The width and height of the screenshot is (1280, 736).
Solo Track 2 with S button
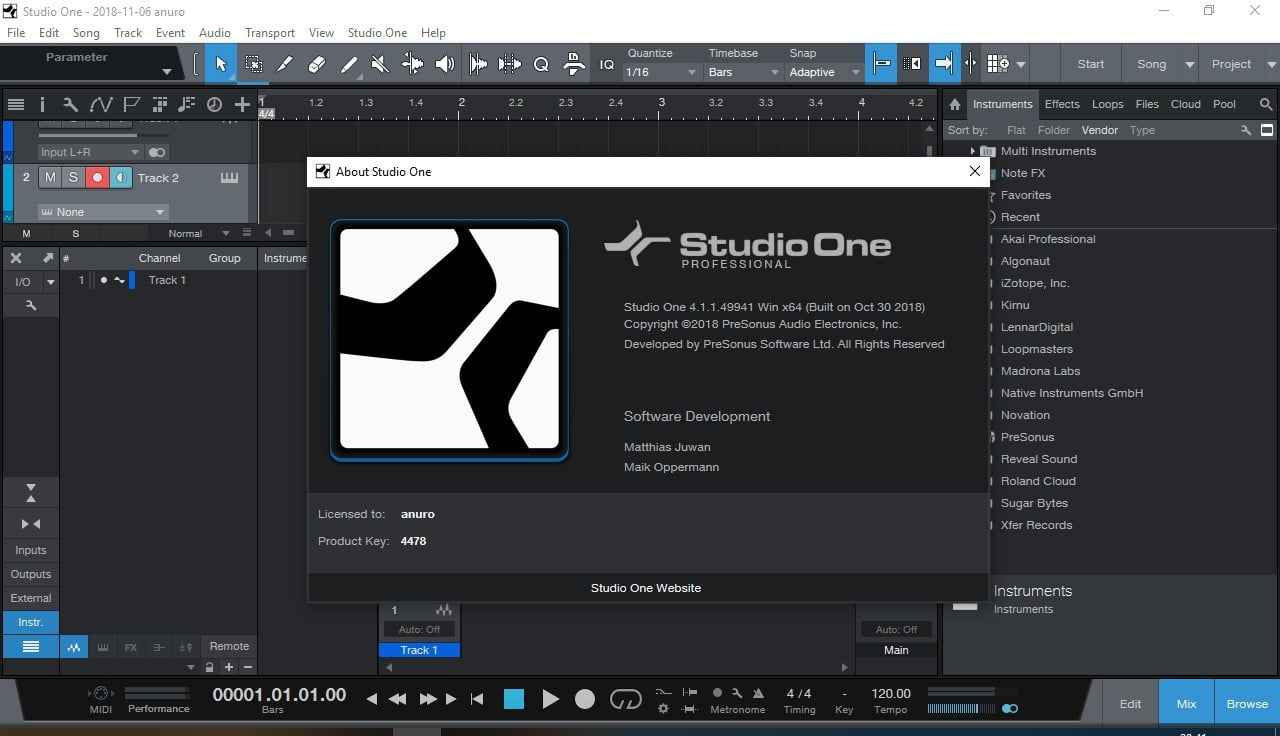(73, 177)
